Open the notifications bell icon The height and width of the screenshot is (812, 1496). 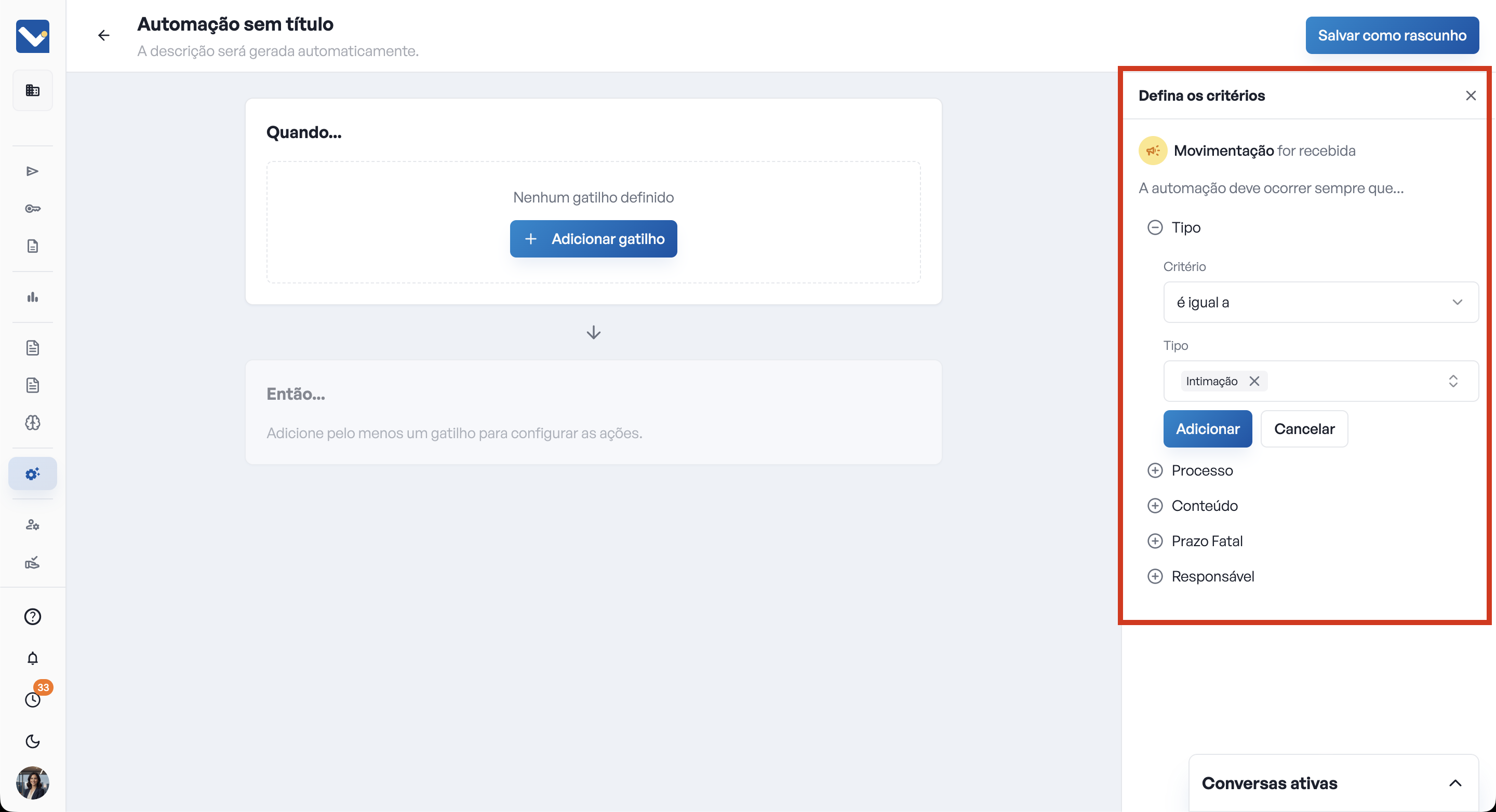coord(33,658)
